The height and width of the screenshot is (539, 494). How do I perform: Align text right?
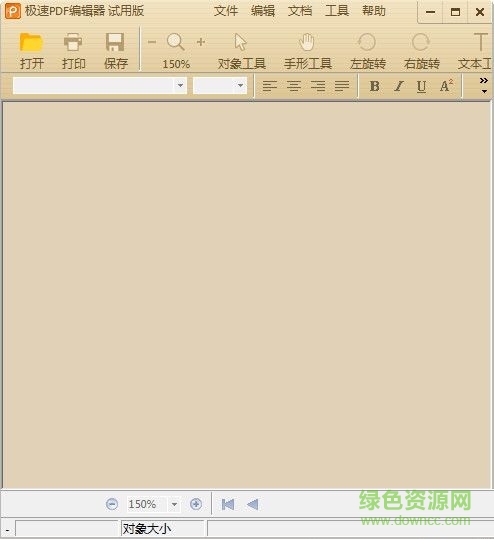tap(318, 86)
